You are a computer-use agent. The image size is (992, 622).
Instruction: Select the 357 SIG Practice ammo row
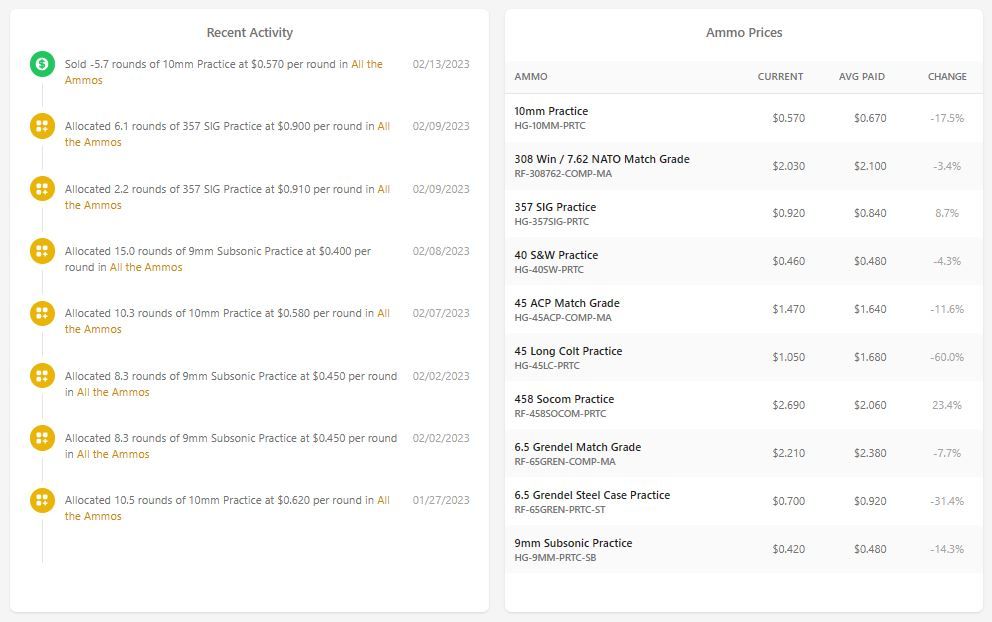click(x=744, y=213)
